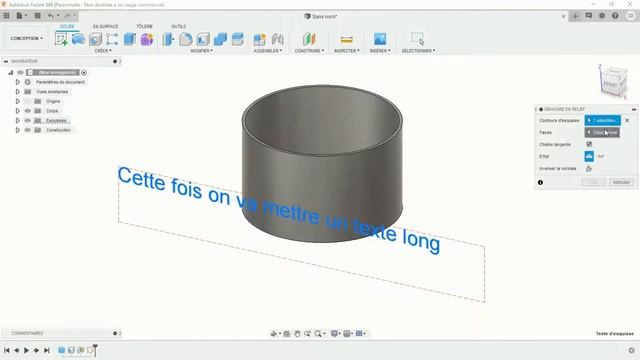
Task: Expand the Esquisses folder
Action: 18,120
